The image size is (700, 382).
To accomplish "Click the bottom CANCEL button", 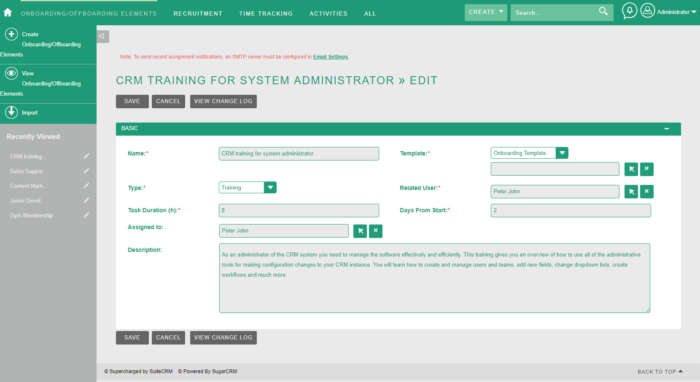I will 168,337.
